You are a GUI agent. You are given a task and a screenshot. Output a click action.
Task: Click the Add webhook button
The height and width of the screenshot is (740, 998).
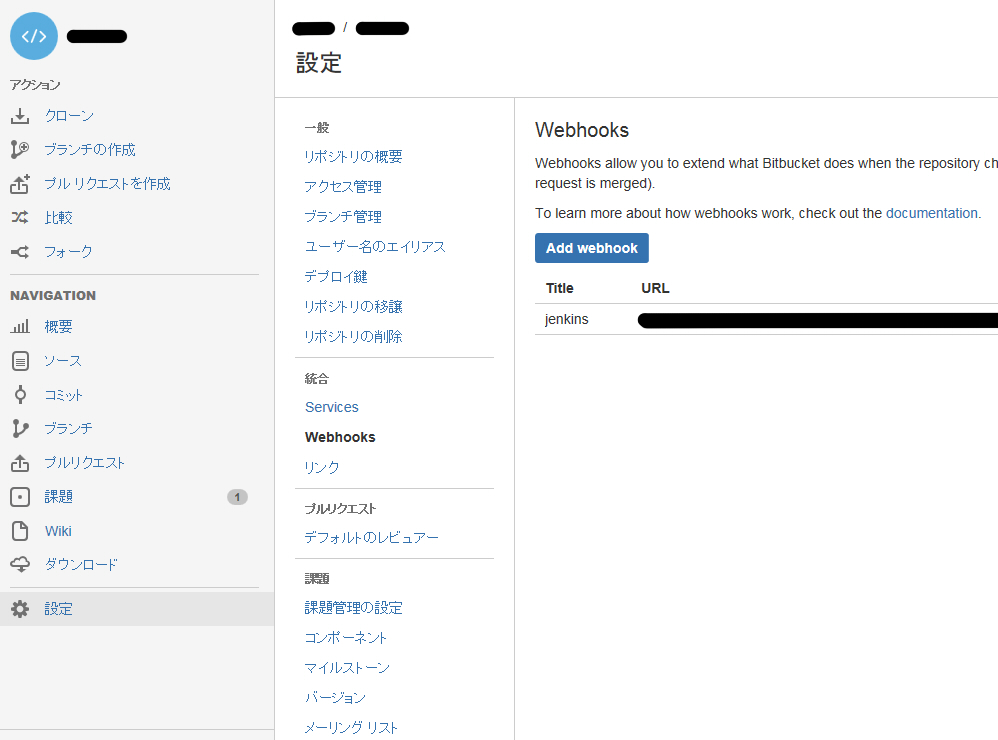pos(592,248)
